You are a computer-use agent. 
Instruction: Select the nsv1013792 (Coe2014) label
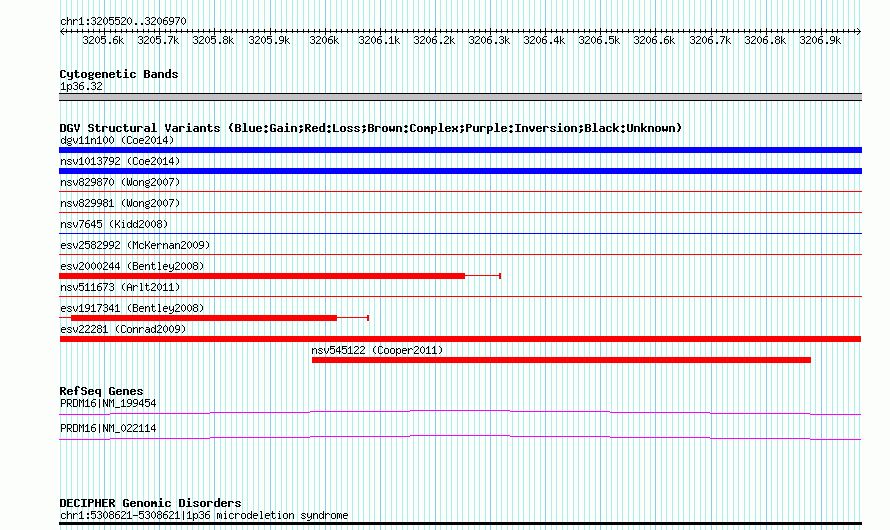[x=120, y=161]
